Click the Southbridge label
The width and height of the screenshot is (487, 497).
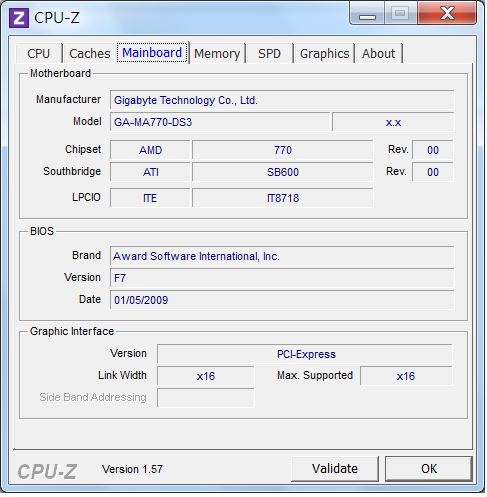(72, 171)
